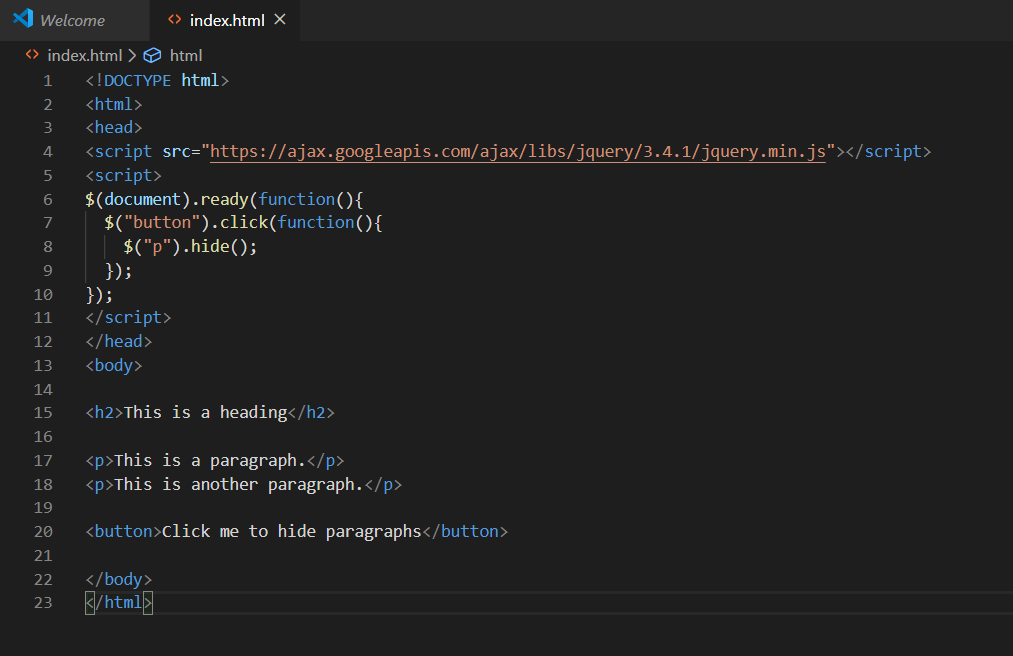Close the index.html tab
Screen dimensions: 1013x656
[x=281, y=18]
